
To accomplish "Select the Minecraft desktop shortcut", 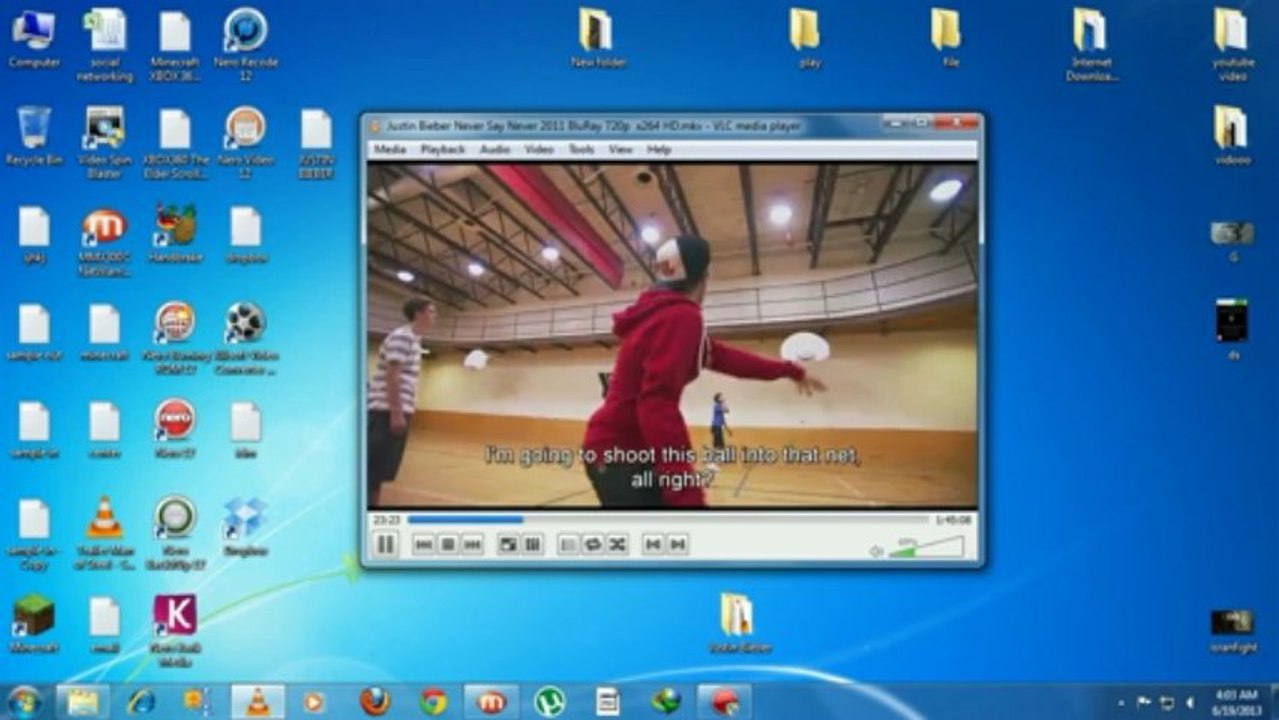I will (33, 624).
